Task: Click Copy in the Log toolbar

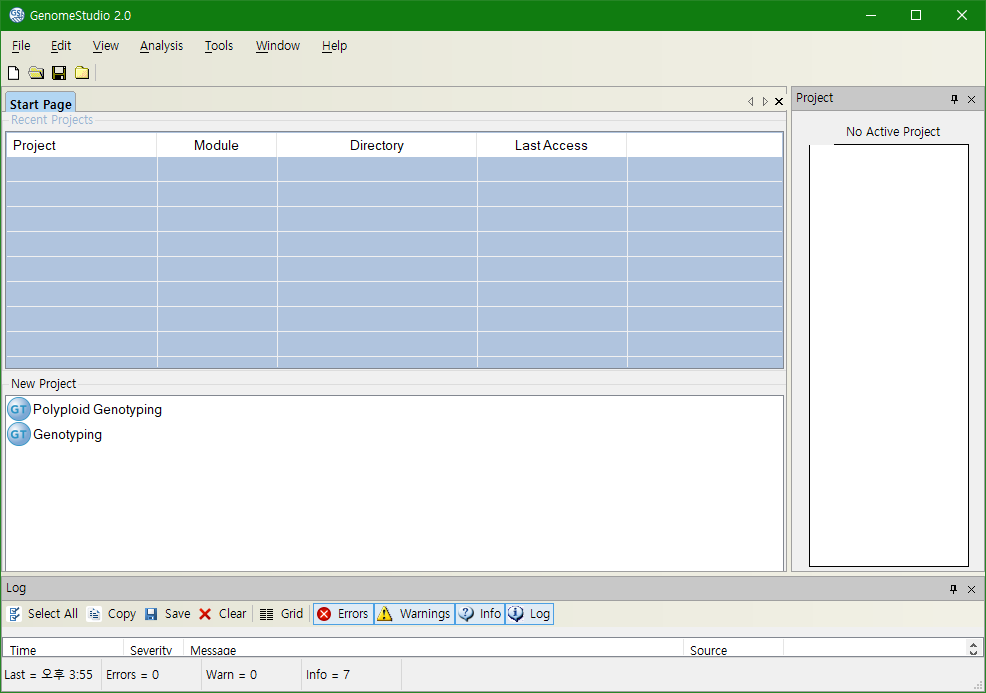Action: pyautogui.click(x=111, y=614)
